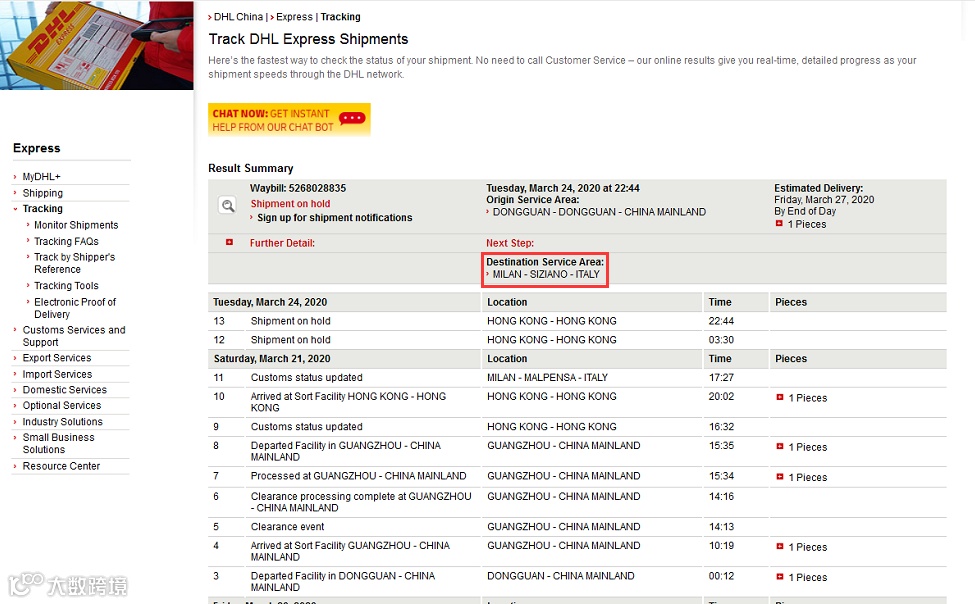Open Tracking Tools sidebar link
The width and height of the screenshot is (975, 604).
(66, 286)
